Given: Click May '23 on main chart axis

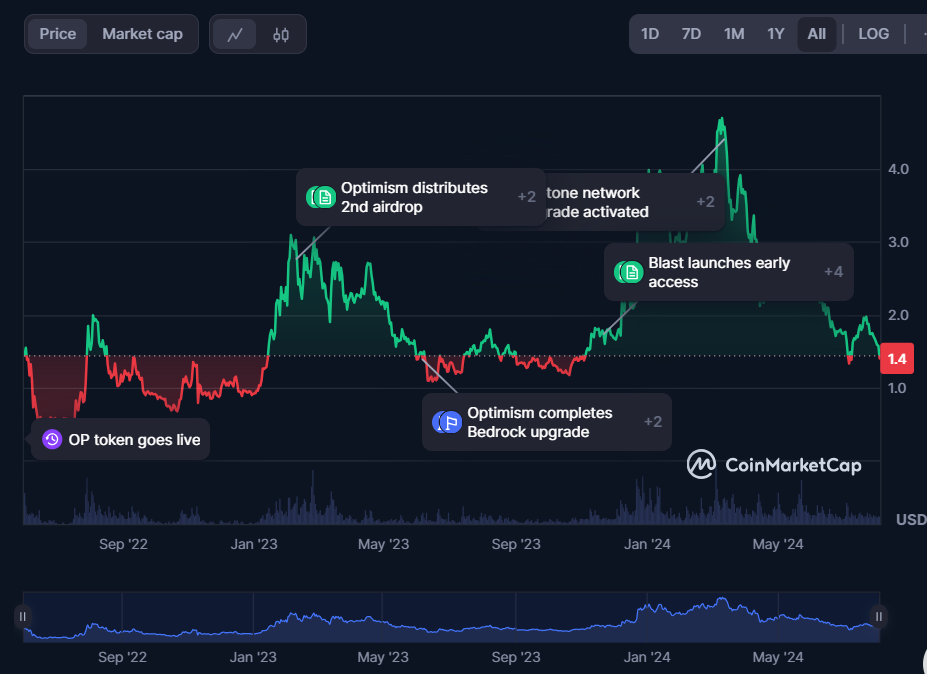Looking at the screenshot, I should click(x=383, y=545).
